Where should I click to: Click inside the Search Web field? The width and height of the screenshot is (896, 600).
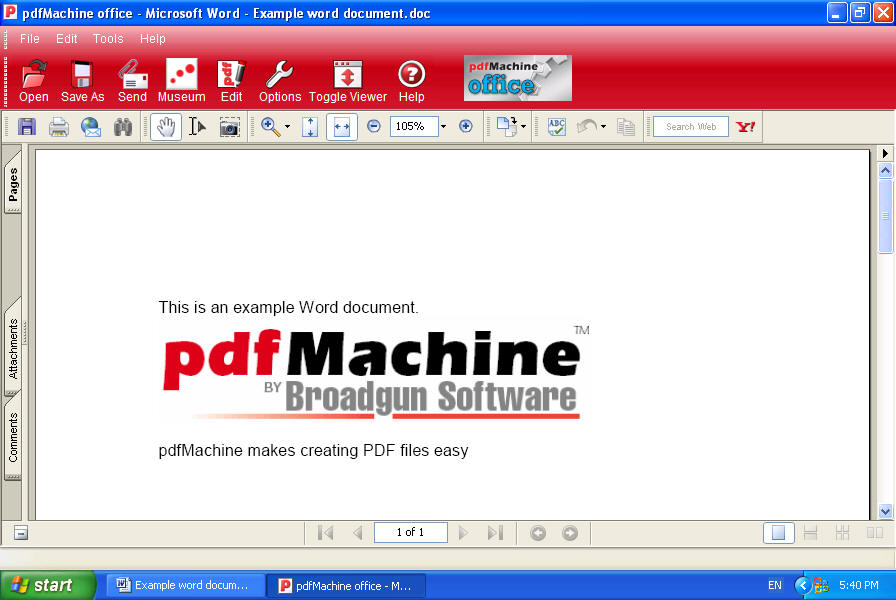click(690, 126)
